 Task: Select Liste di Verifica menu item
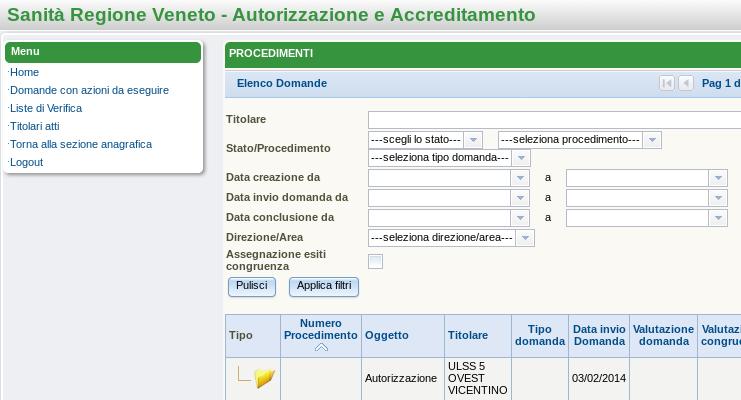[x=46, y=108]
